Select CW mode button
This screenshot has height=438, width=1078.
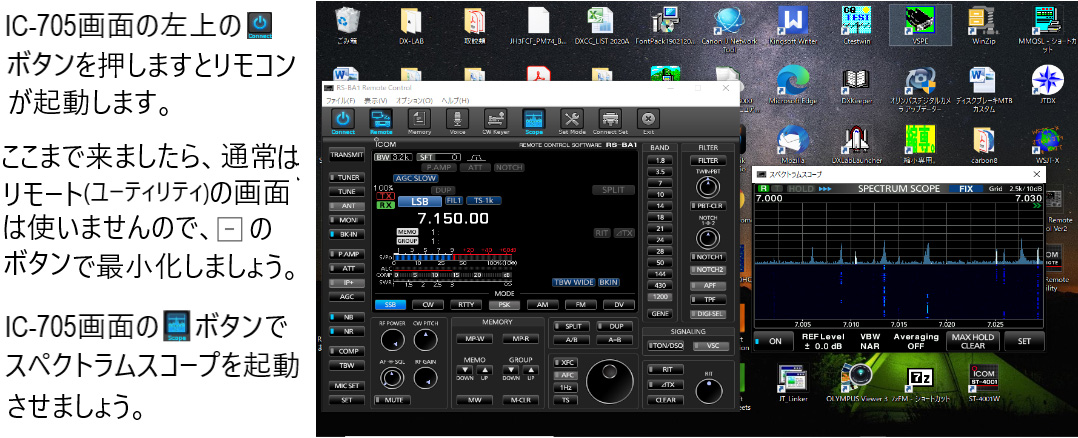[x=428, y=305]
